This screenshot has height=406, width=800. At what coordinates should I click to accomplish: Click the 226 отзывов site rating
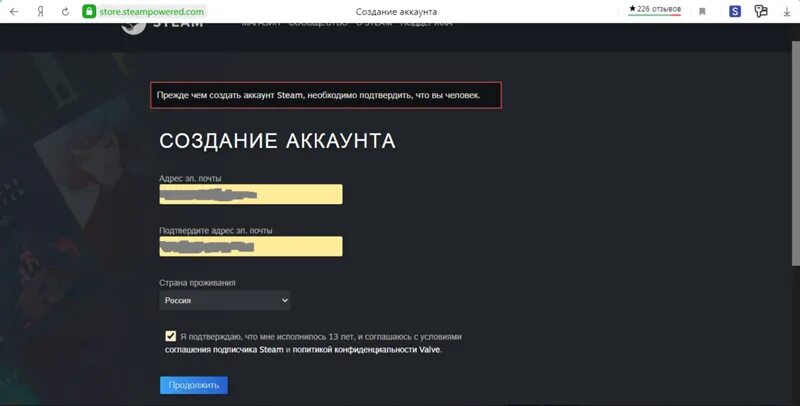pos(655,9)
